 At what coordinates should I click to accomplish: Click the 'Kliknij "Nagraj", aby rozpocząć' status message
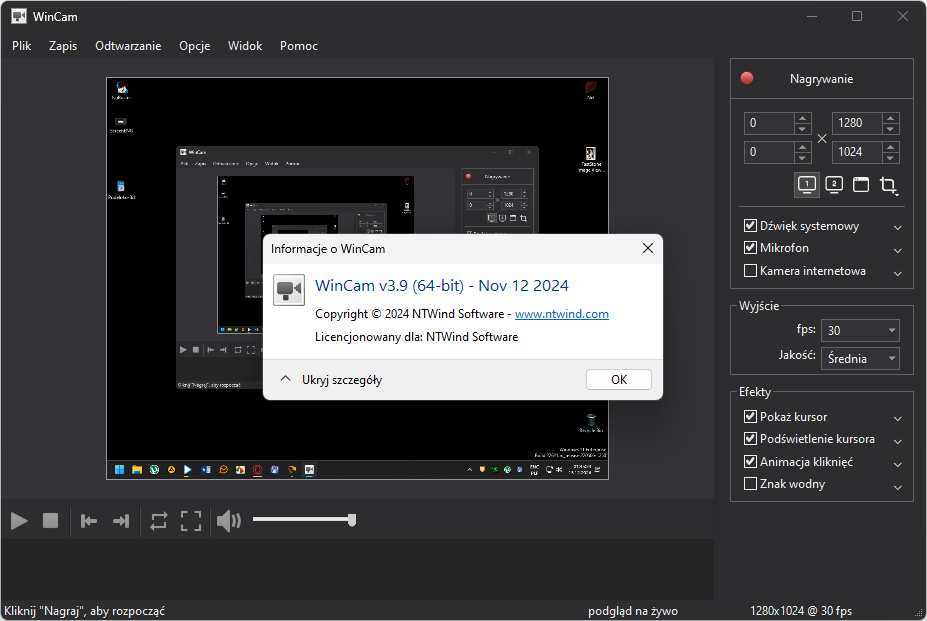[x=85, y=611]
